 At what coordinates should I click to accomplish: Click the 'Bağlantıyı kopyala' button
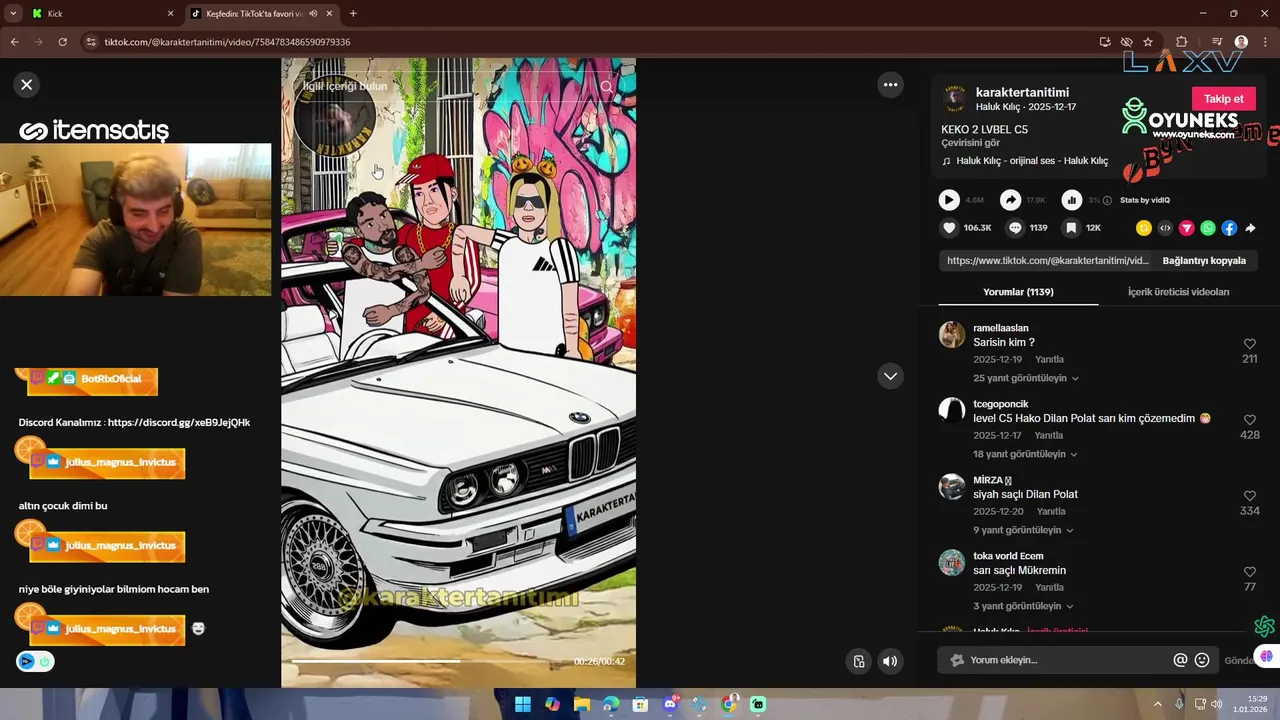(x=1204, y=260)
